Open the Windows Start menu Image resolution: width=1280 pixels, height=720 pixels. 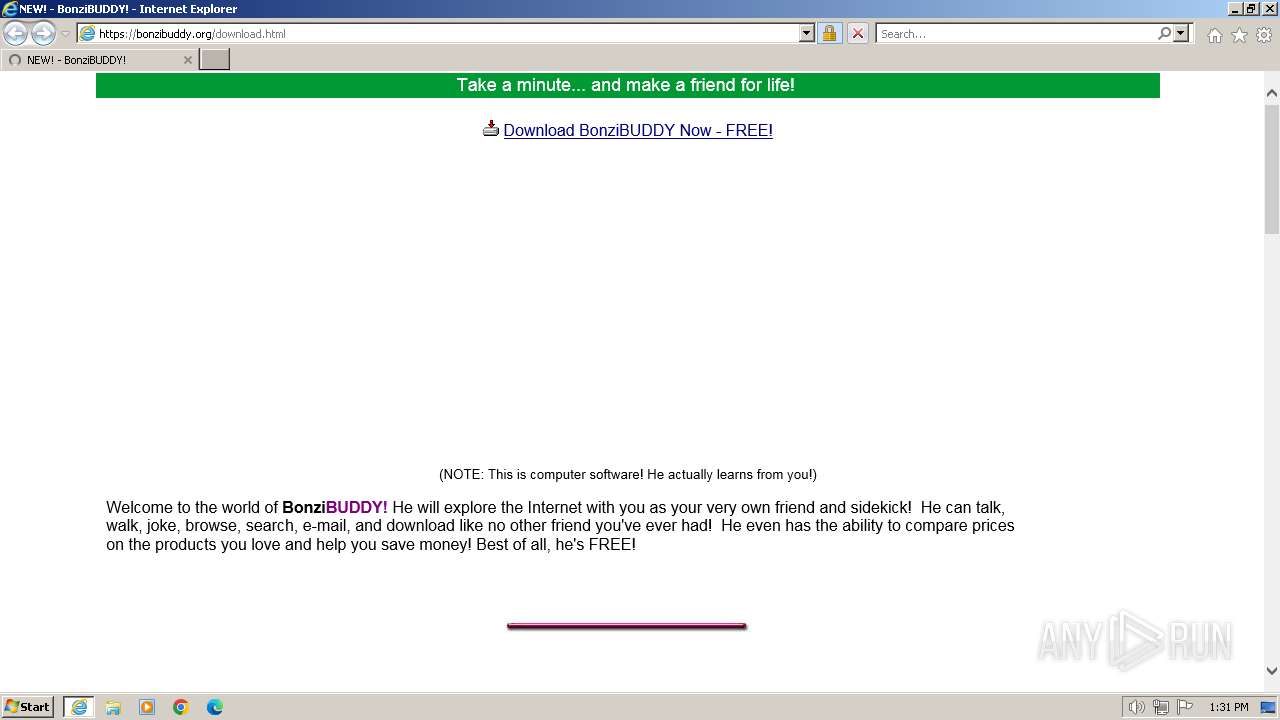point(28,706)
